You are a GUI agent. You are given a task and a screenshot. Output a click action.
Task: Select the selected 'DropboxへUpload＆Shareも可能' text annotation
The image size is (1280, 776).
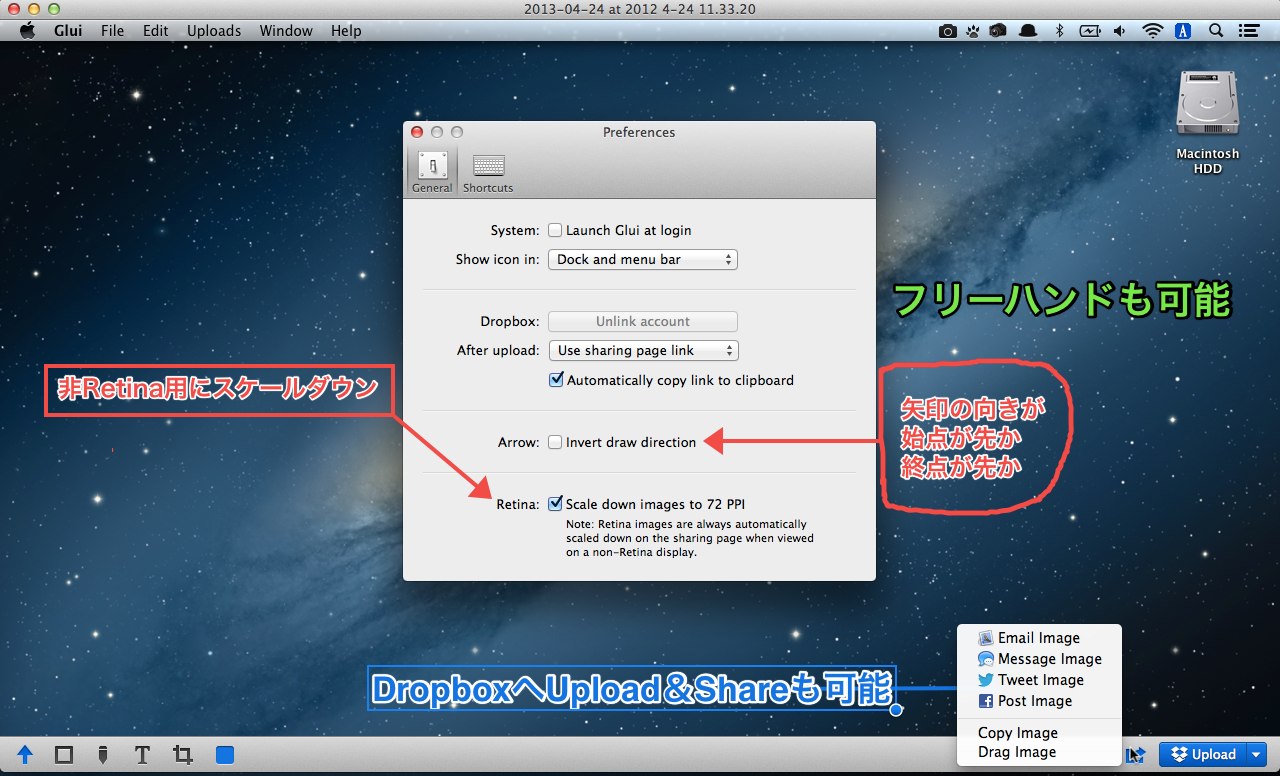click(632, 689)
